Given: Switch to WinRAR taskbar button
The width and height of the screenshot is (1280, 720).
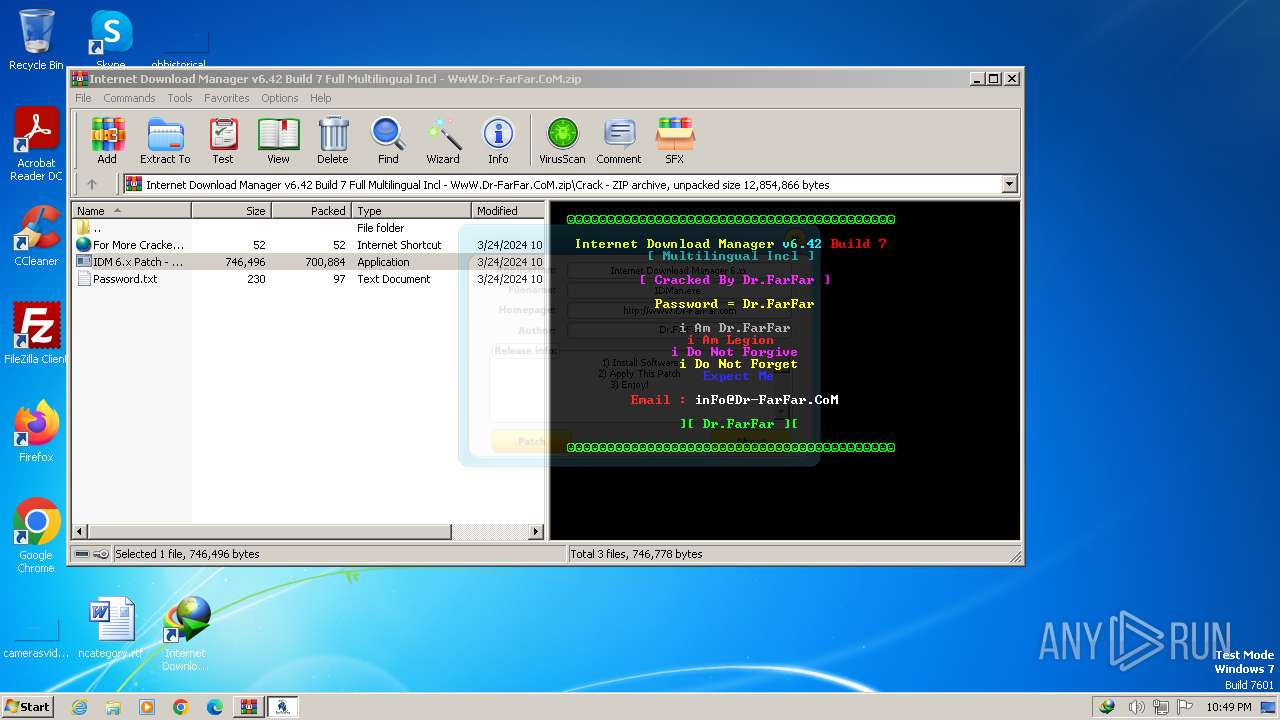Looking at the screenshot, I should coord(249,707).
